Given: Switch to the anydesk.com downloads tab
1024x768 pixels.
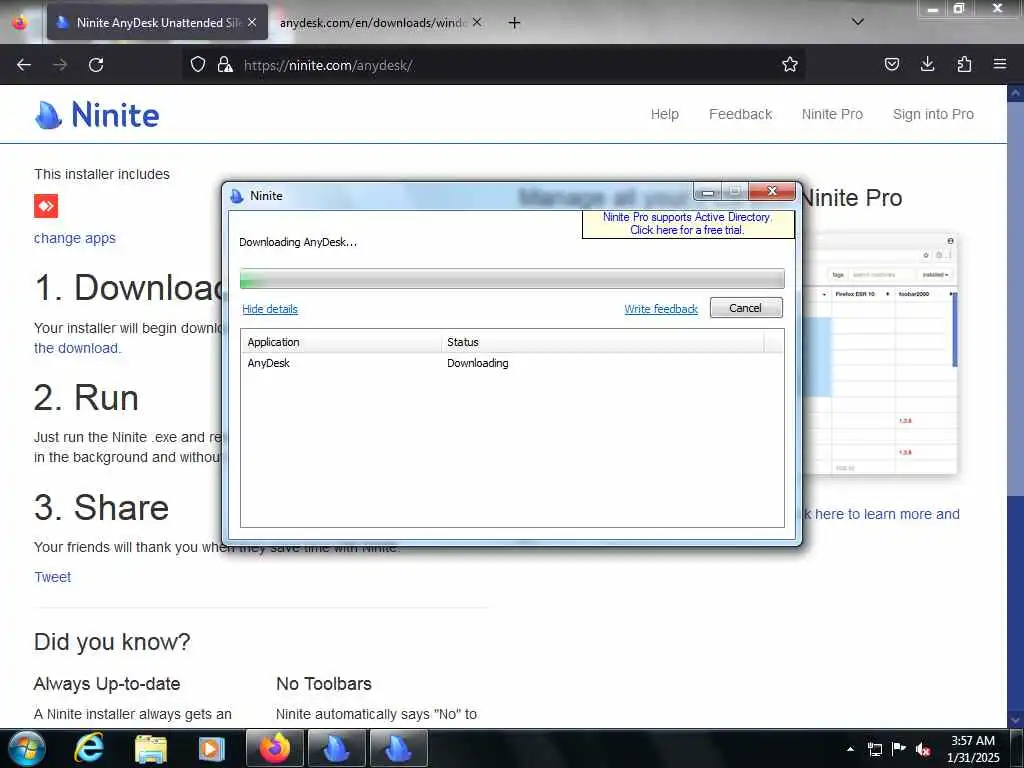Looking at the screenshot, I should (x=372, y=22).
